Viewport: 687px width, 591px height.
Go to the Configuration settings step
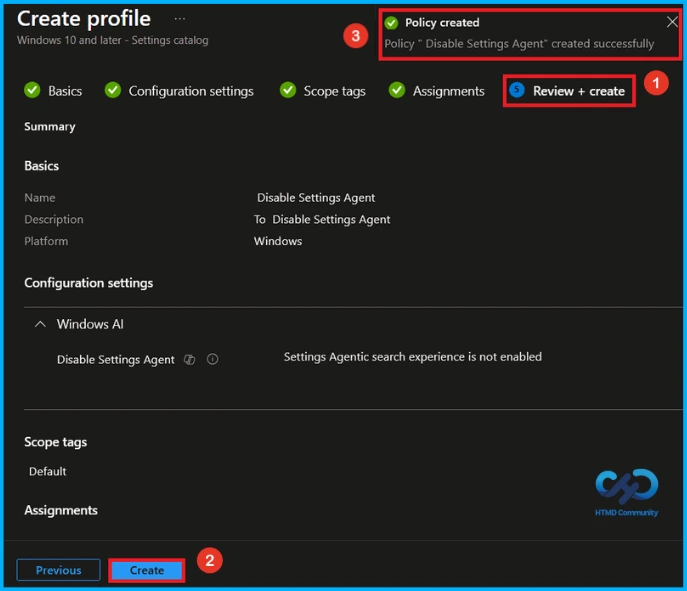[x=191, y=91]
